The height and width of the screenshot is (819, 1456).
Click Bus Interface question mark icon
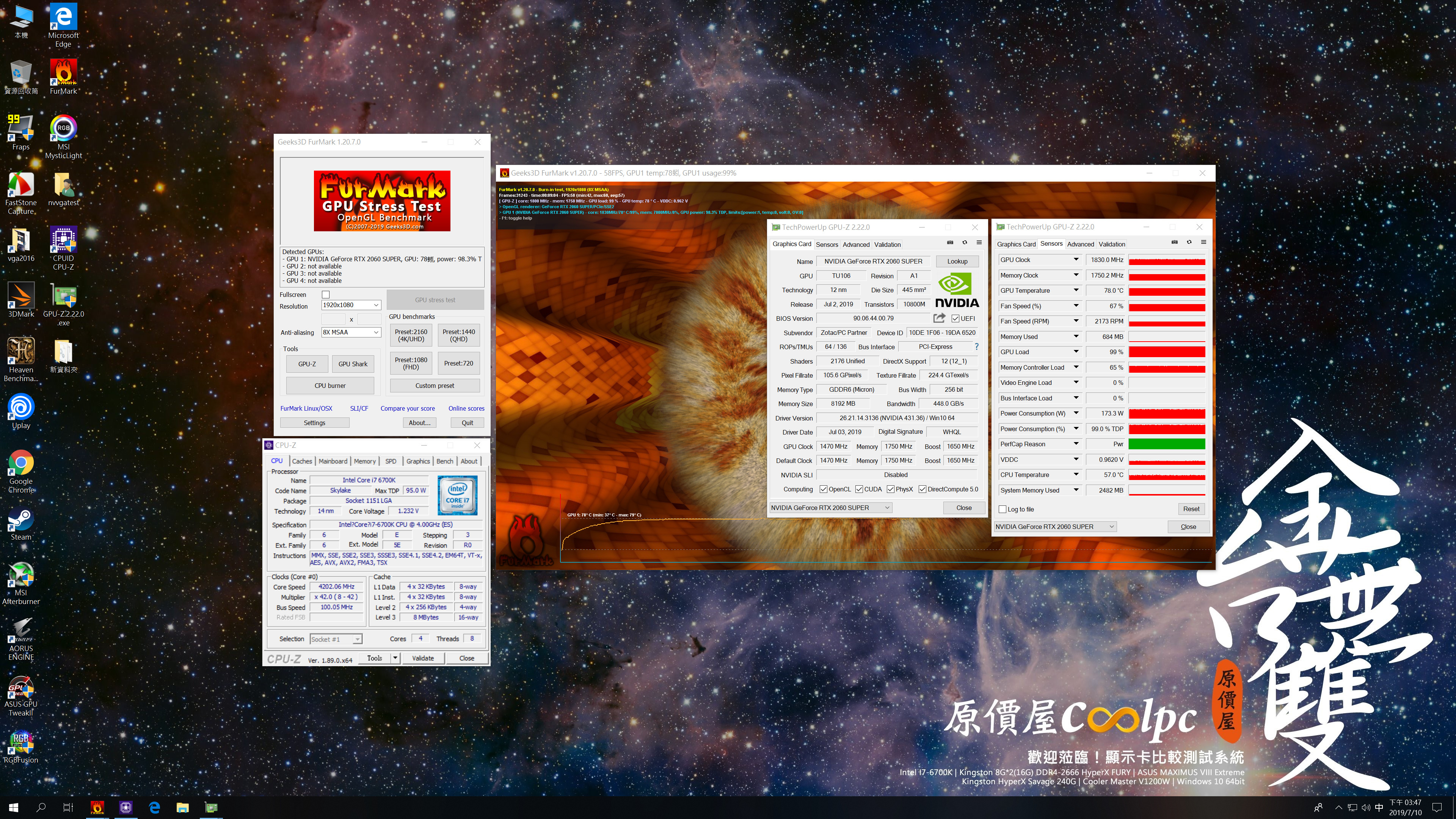pos(976,347)
